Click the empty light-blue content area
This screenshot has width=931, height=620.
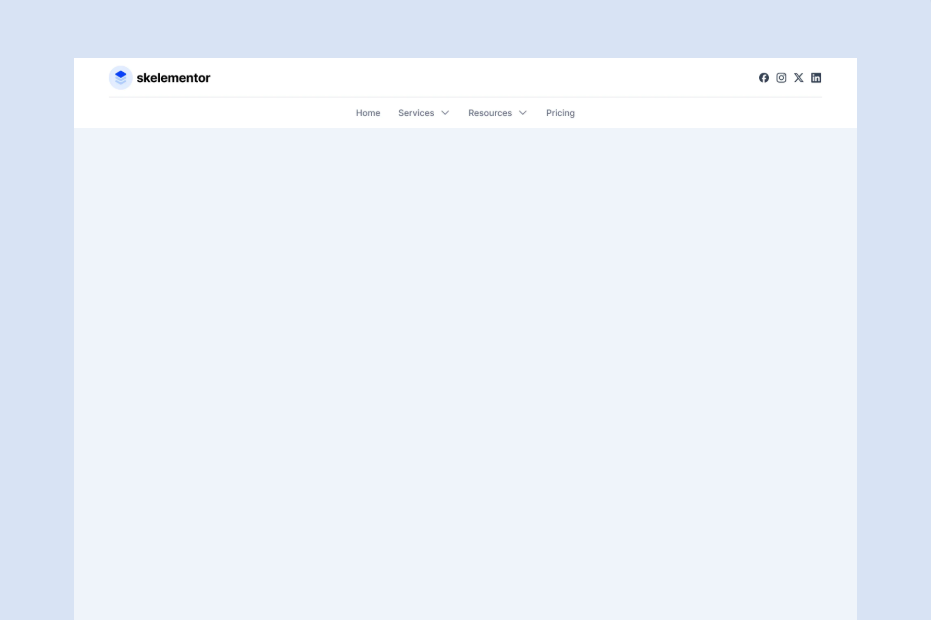tap(465, 370)
